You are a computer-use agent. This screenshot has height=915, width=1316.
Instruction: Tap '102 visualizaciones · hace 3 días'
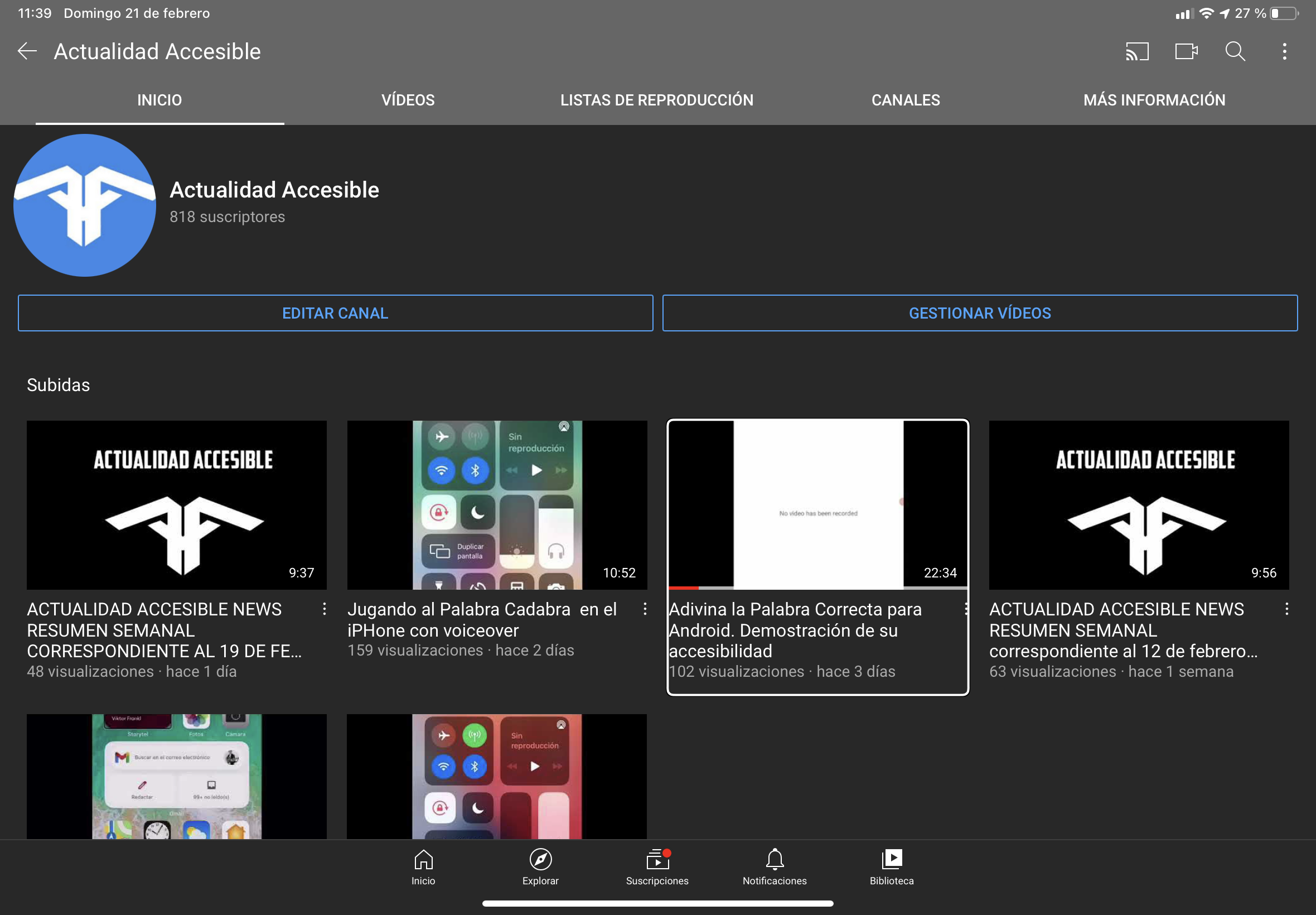point(782,671)
